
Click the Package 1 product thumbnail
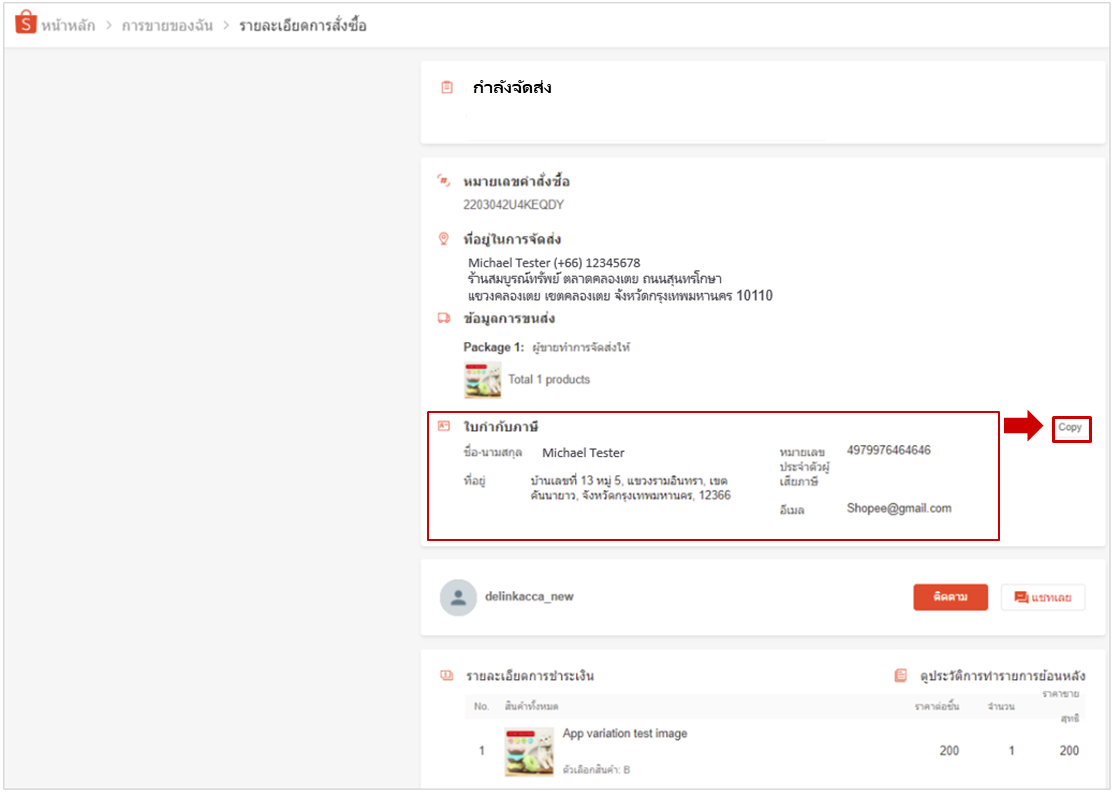(x=482, y=380)
